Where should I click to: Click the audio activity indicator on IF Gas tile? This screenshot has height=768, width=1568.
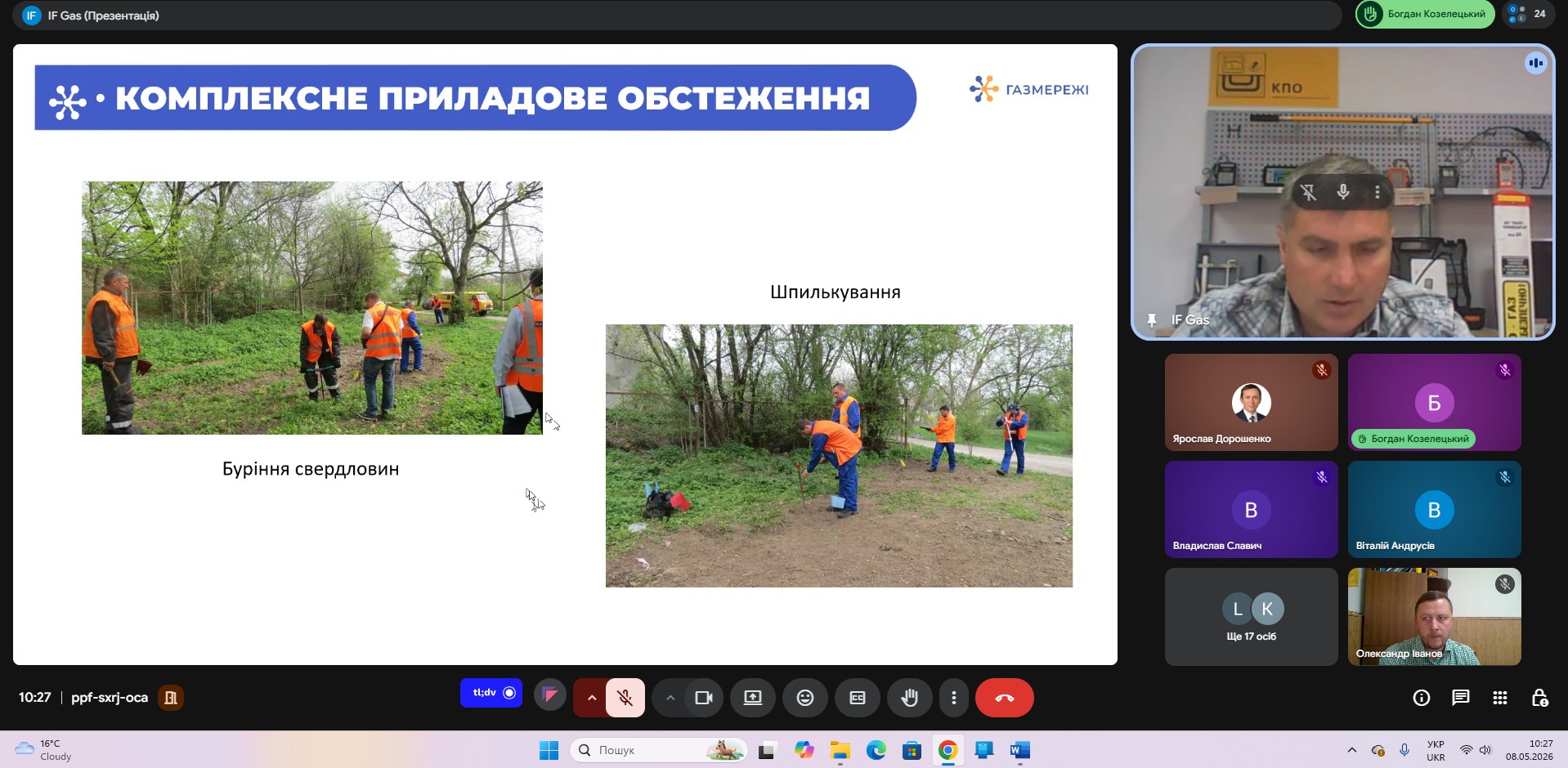click(1535, 63)
